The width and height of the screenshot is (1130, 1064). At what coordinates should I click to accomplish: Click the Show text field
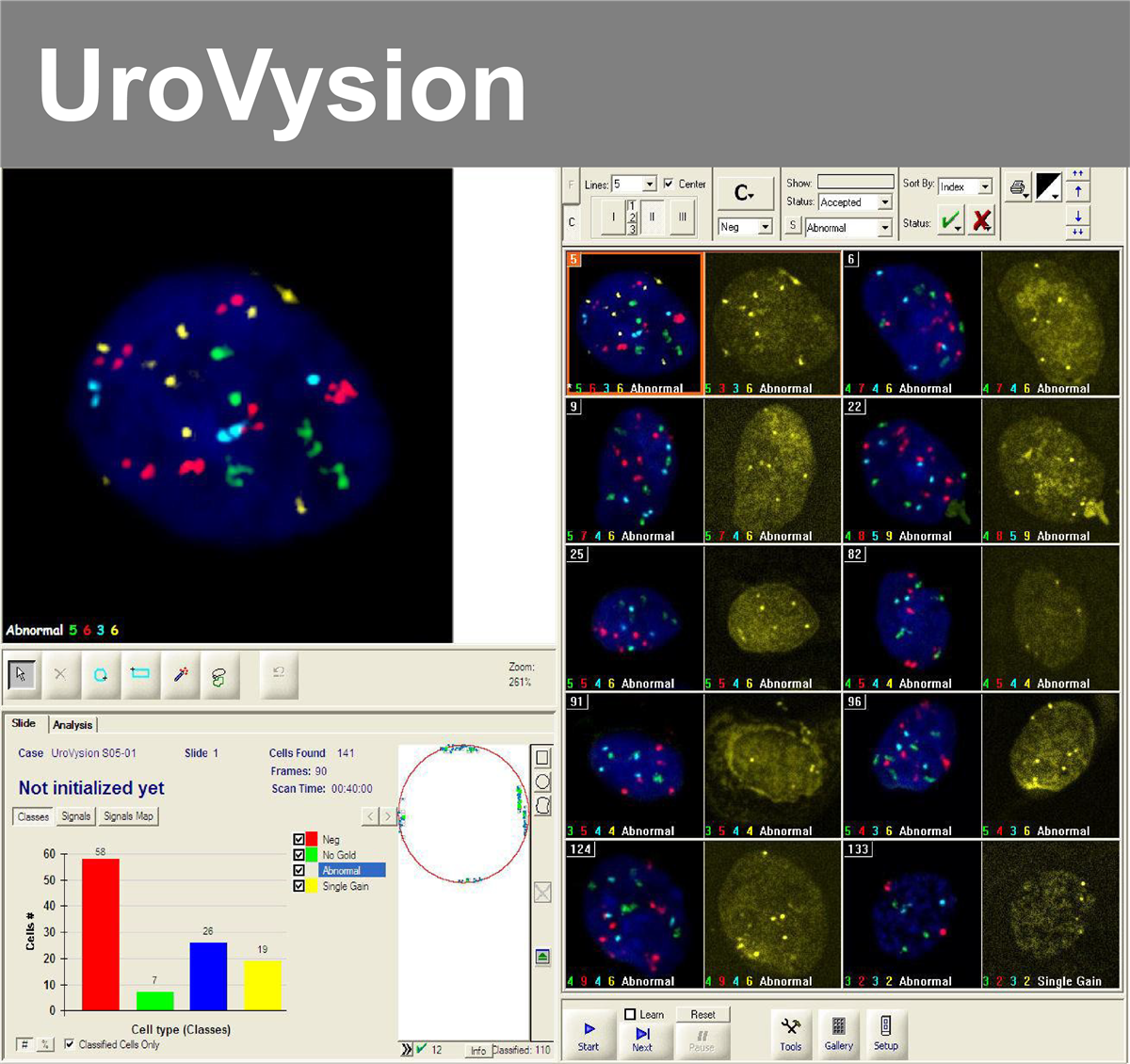coord(855,182)
